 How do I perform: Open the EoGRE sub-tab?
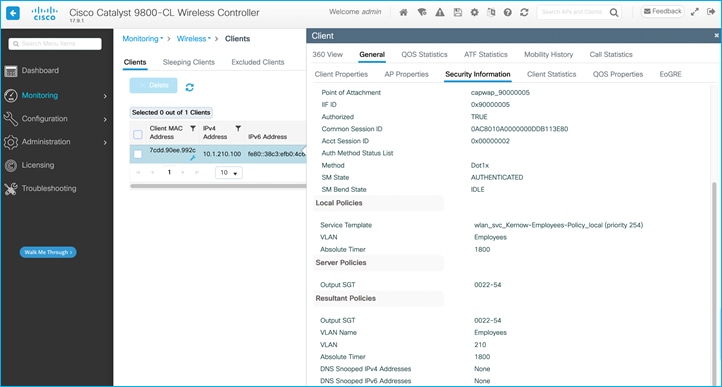pyautogui.click(x=670, y=74)
